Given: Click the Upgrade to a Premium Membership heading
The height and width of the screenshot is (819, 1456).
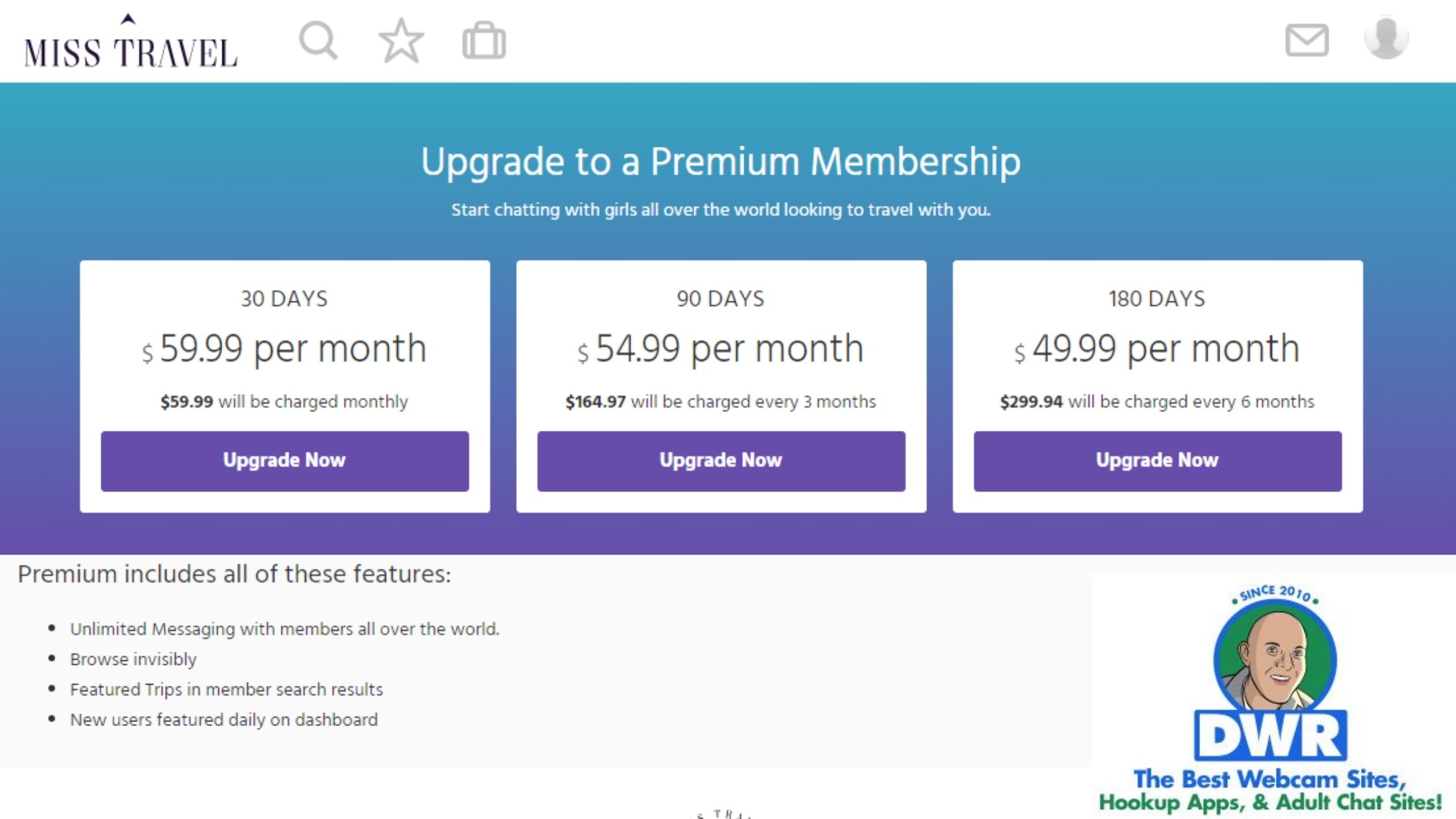Looking at the screenshot, I should click(721, 161).
